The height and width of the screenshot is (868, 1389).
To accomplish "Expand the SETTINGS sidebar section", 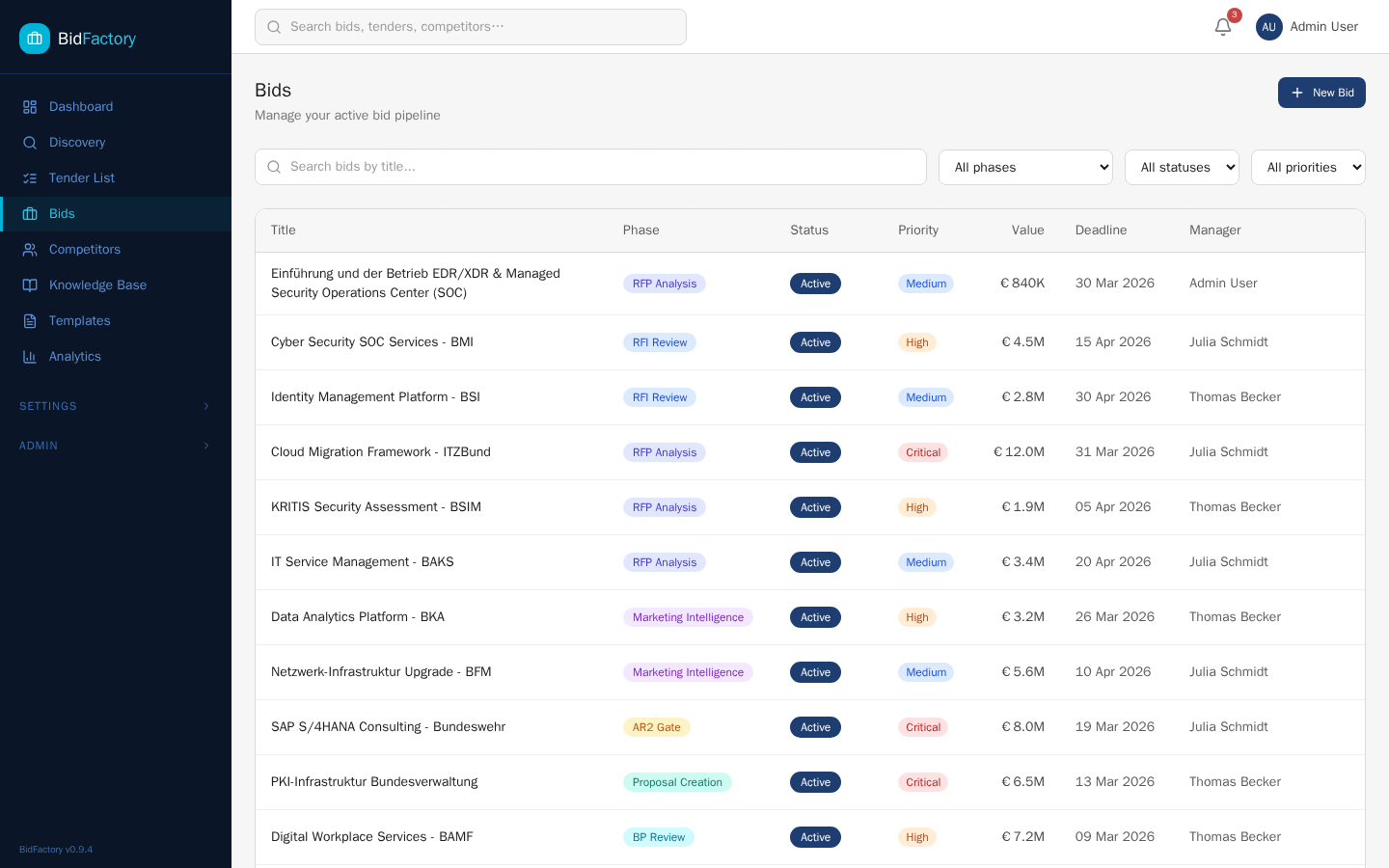I will click(x=116, y=406).
